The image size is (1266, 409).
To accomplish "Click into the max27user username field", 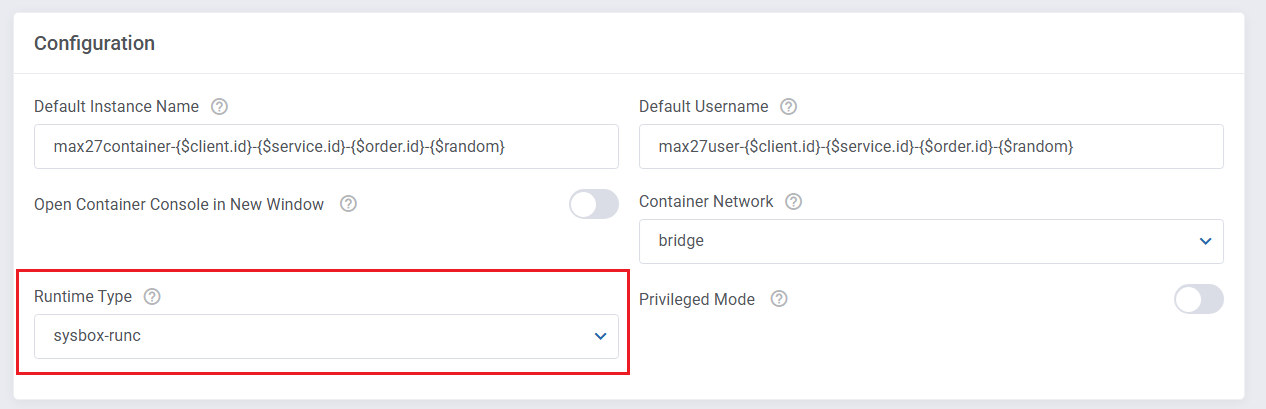I will point(930,147).
